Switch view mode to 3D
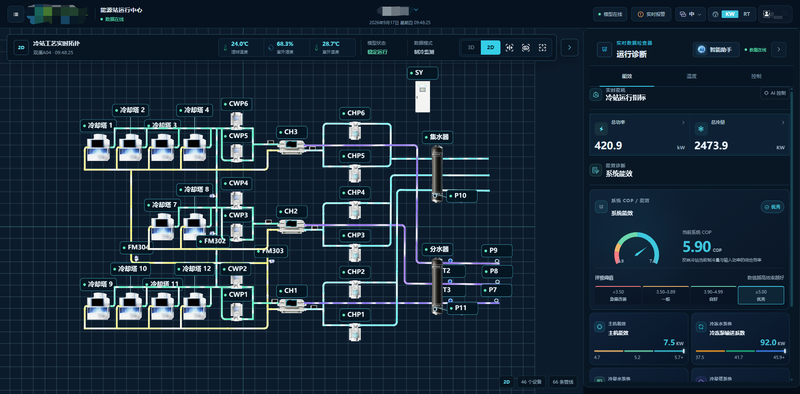Screen dimensions: 800x394 pos(471,47)
